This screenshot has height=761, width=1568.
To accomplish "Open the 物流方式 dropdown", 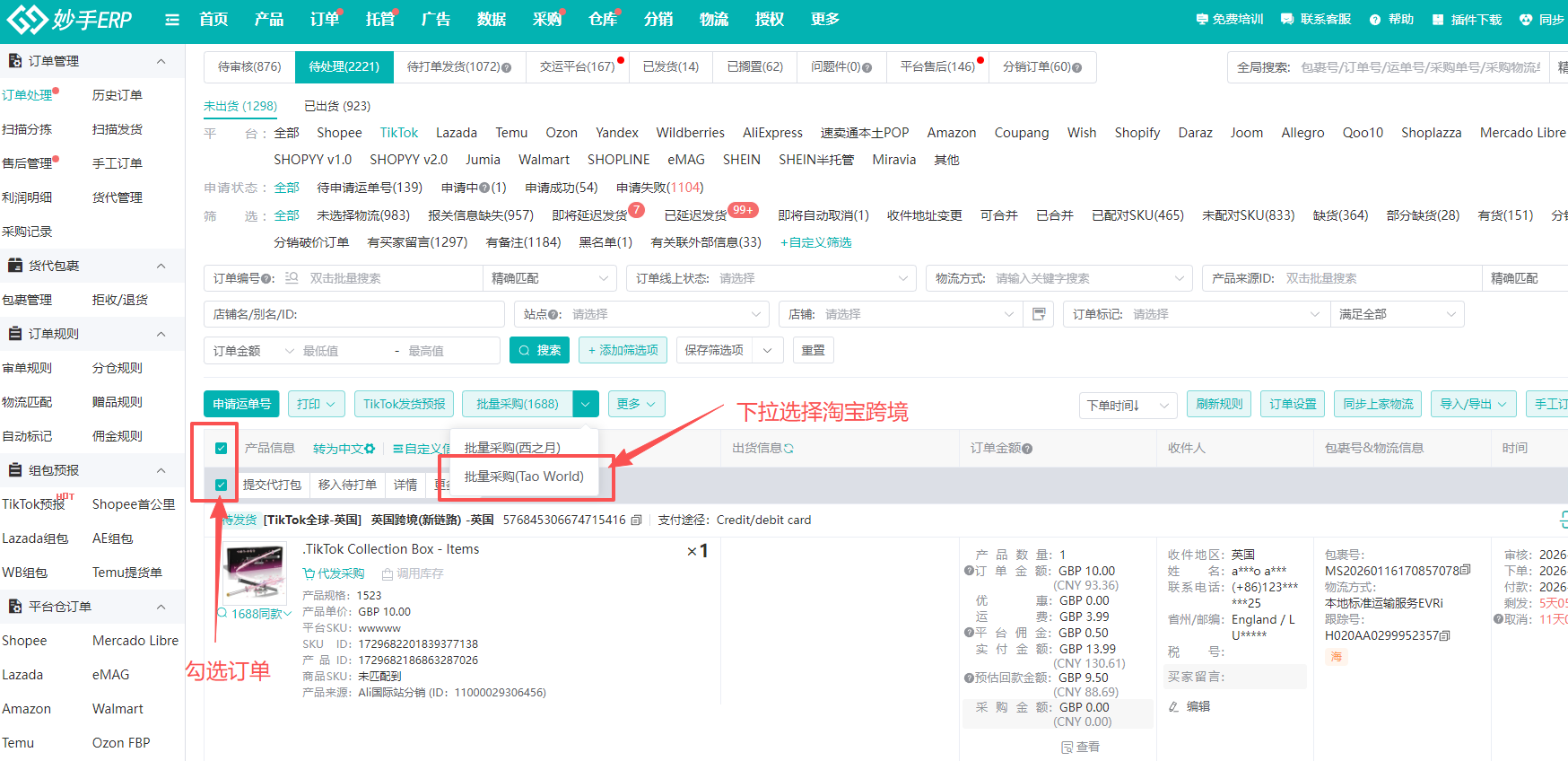I will (1059, 278).
